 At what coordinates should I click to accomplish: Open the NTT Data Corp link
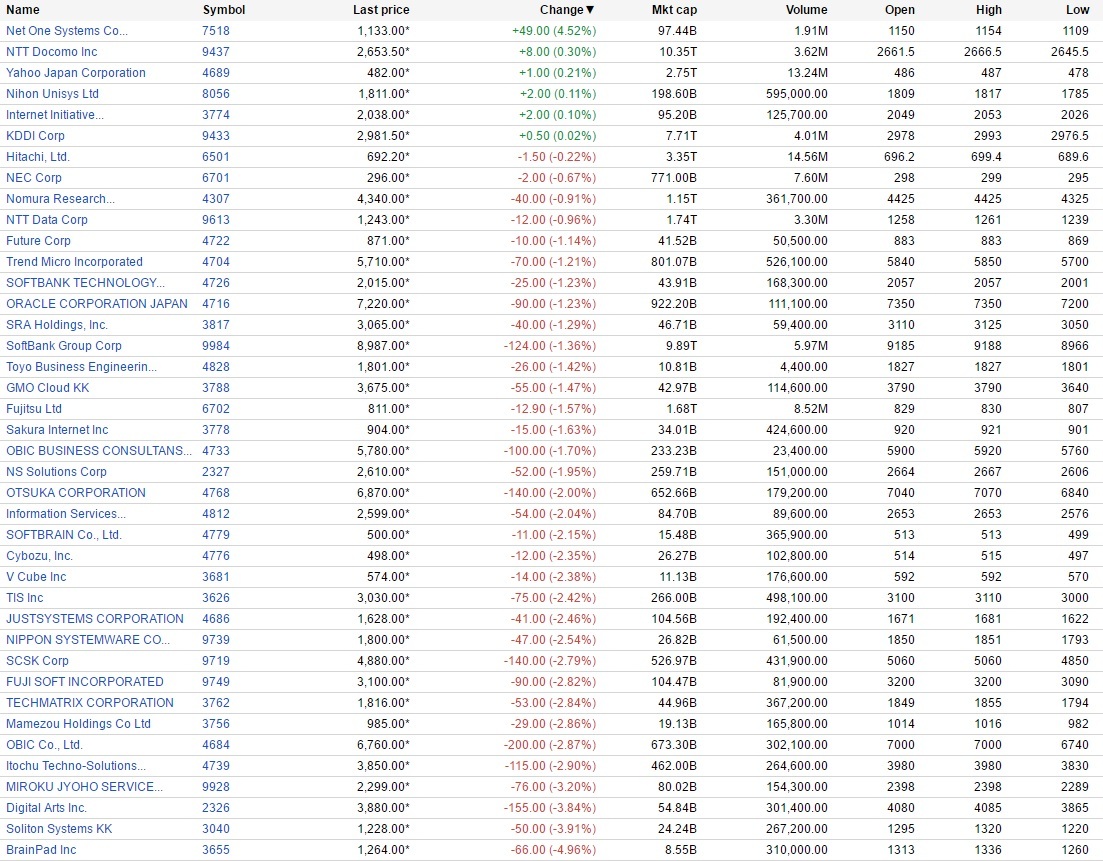pos(46,220)
